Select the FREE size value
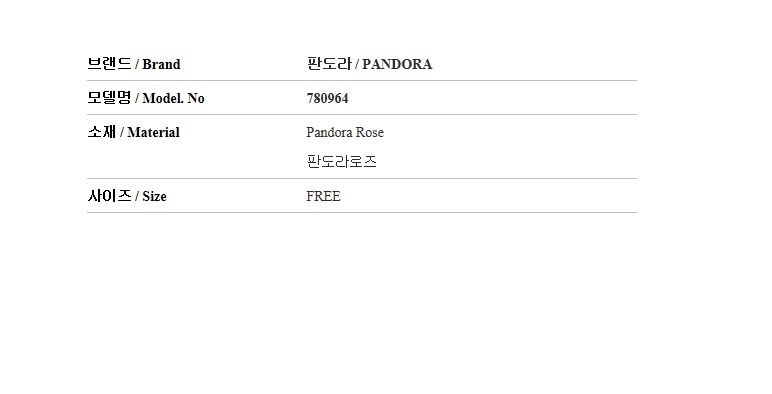The height and width of the screenshot is (394, 772). click(323, 196)
